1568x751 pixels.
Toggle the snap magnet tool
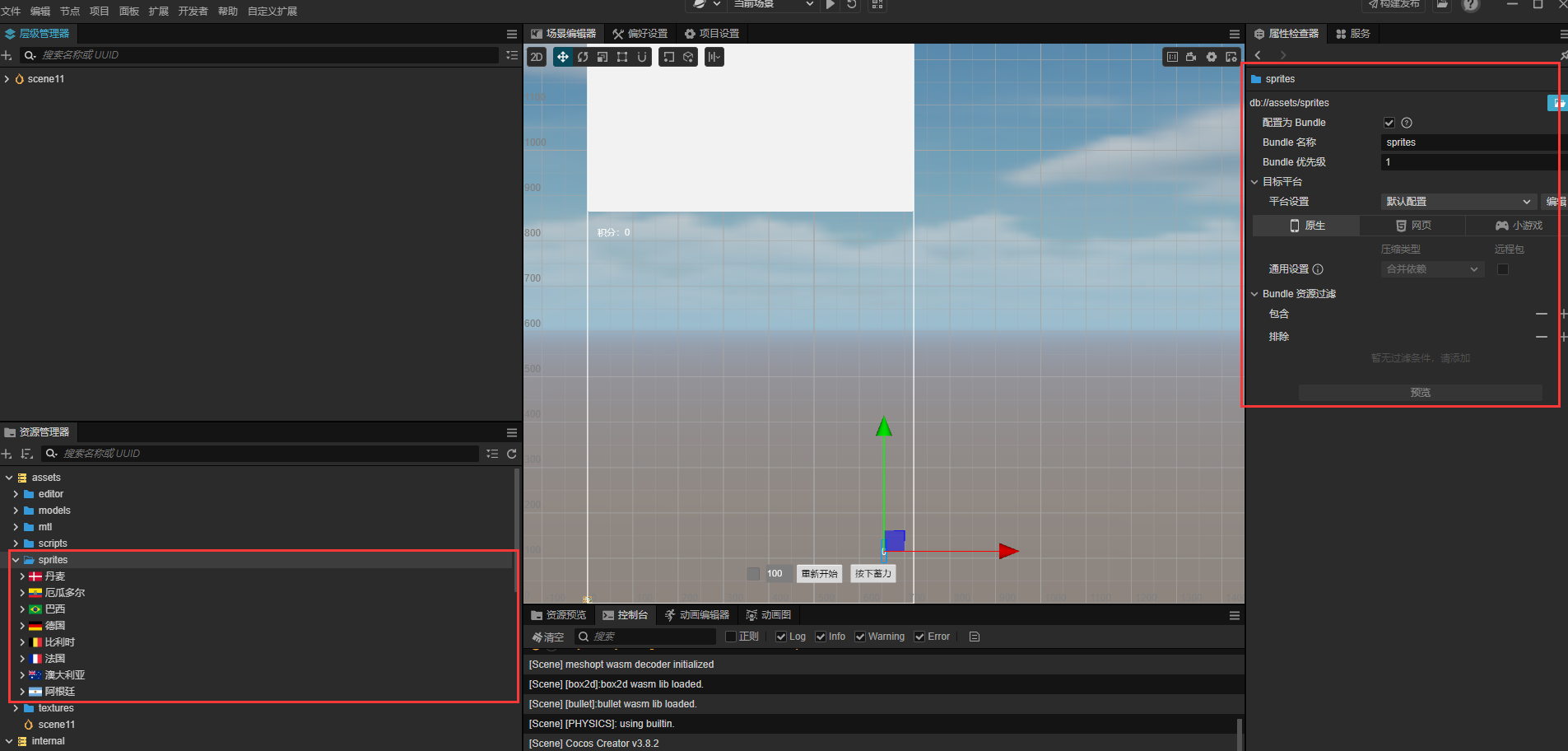[642, 57]
